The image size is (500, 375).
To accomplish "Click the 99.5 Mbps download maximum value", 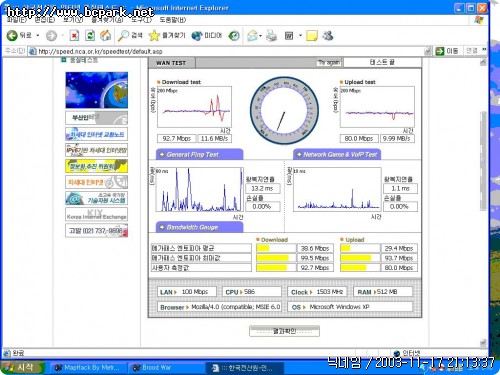I will tap(315, 258).
